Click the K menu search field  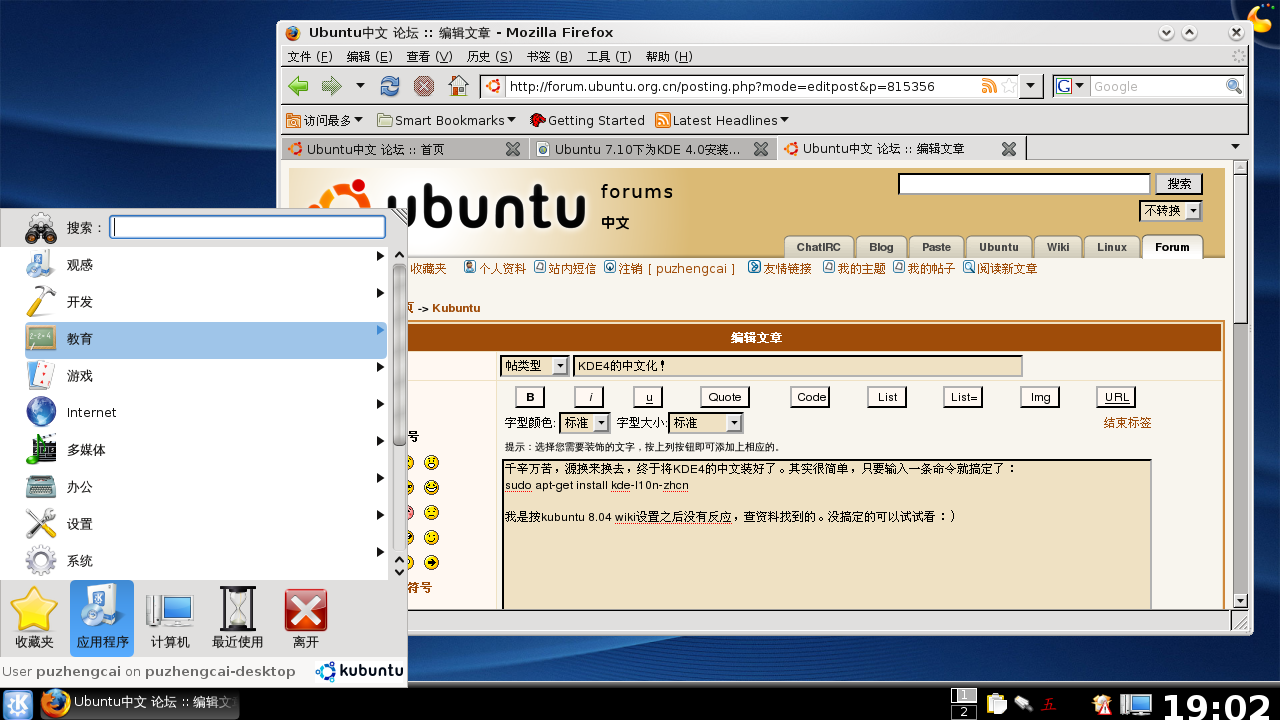pos(247,227)
